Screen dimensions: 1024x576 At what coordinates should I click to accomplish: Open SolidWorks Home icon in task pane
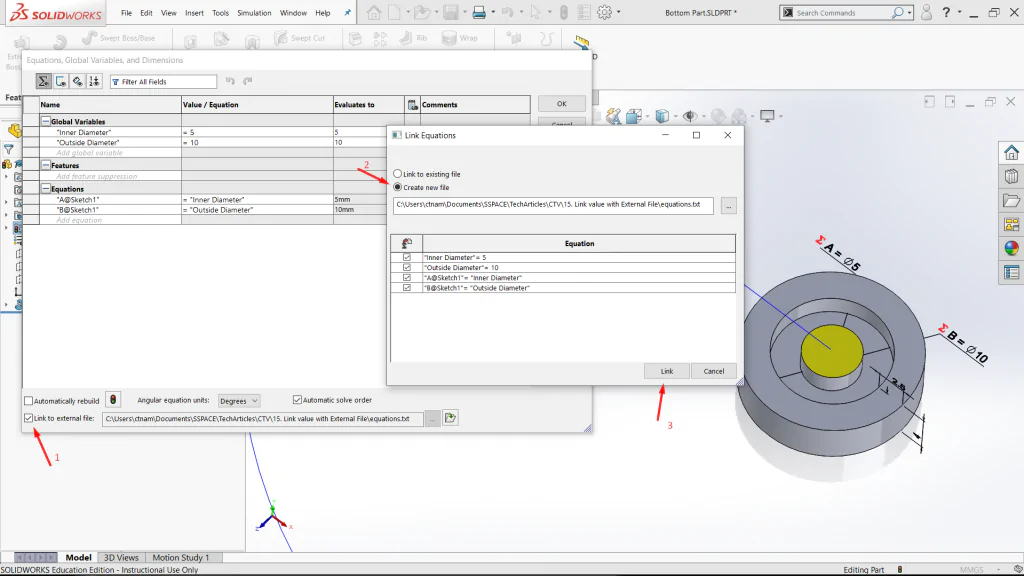point(1011,153)
